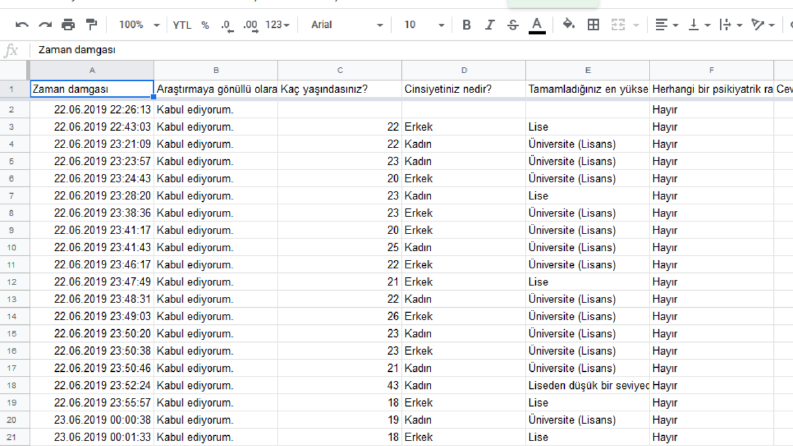Select 'Hayır' cell in row 10
Image resolution: width=793 pixels, height=446 pixels.
click(712, 248)
